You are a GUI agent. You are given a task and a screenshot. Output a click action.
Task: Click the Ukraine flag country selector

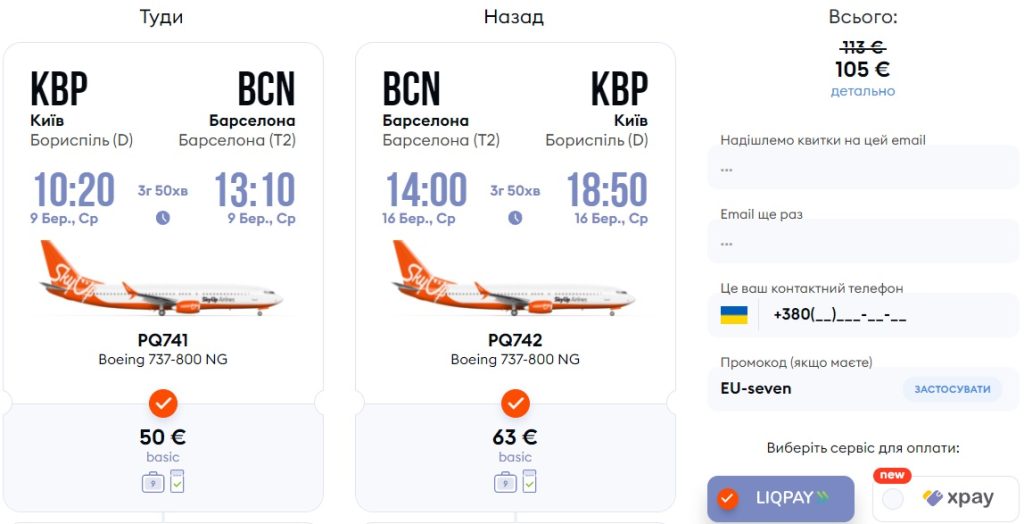coord(734,316)
